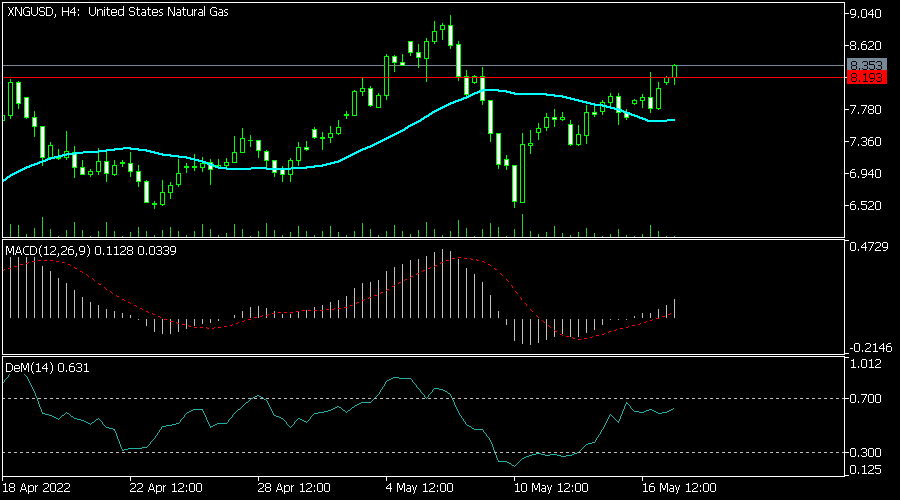The width and height of the screenshot is (900, 500).
Task: Click the 16 May 12:00 date label
Action: 679,488
